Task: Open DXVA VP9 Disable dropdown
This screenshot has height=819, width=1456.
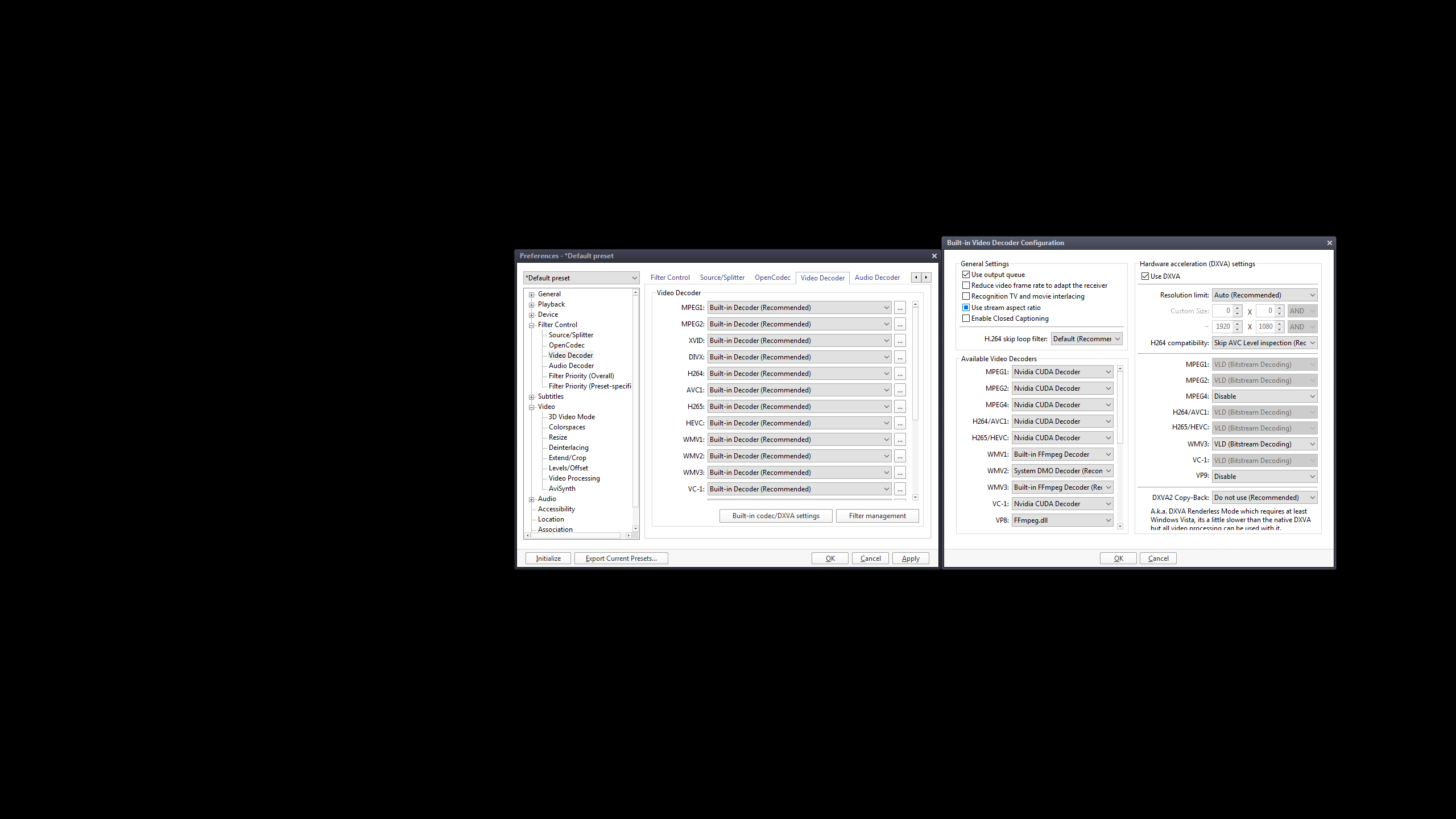Action: point(1264,477)
